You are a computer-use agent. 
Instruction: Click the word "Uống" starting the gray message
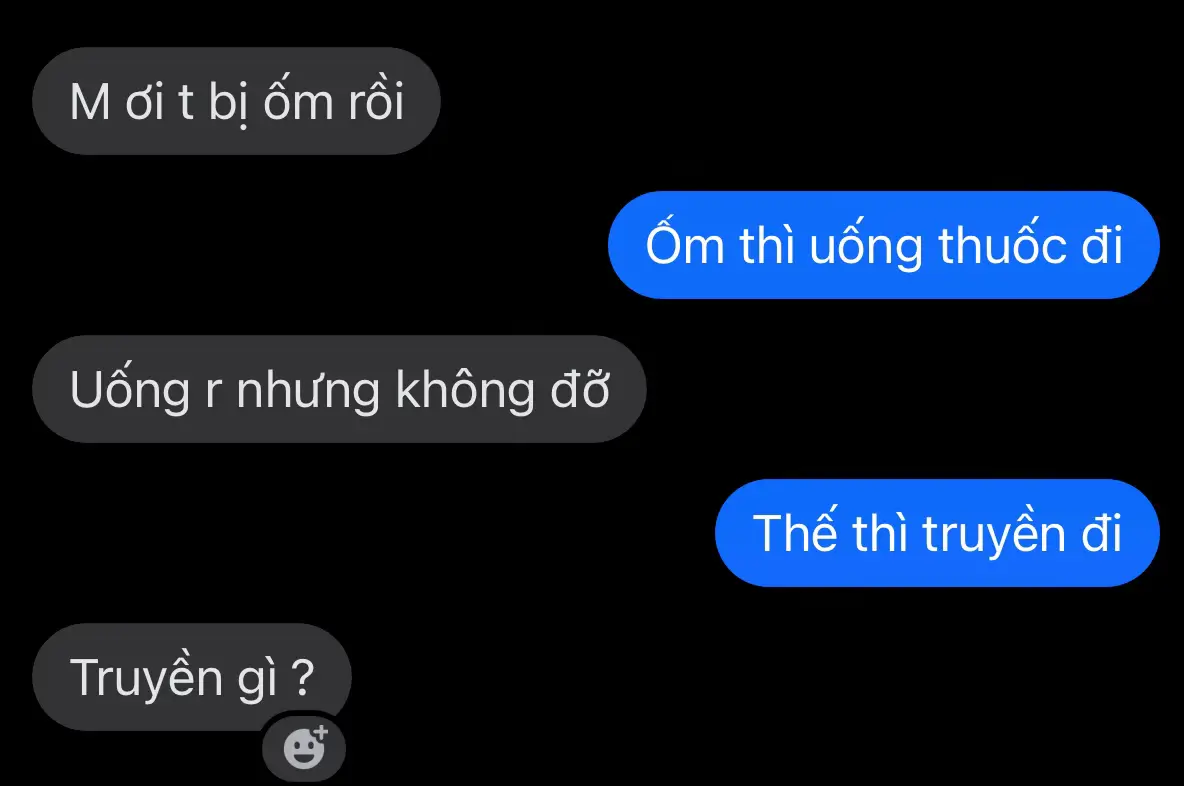pos(130,390)
